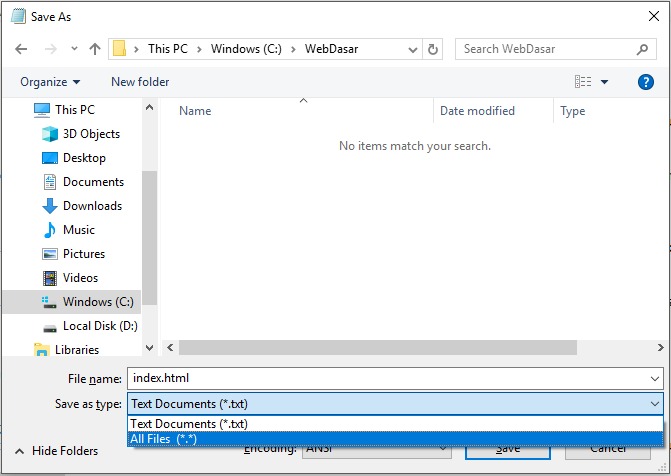Click the back navigation arrow
Image resolution: width=671 pixels, height=476 pixels.
pos(22,49)
